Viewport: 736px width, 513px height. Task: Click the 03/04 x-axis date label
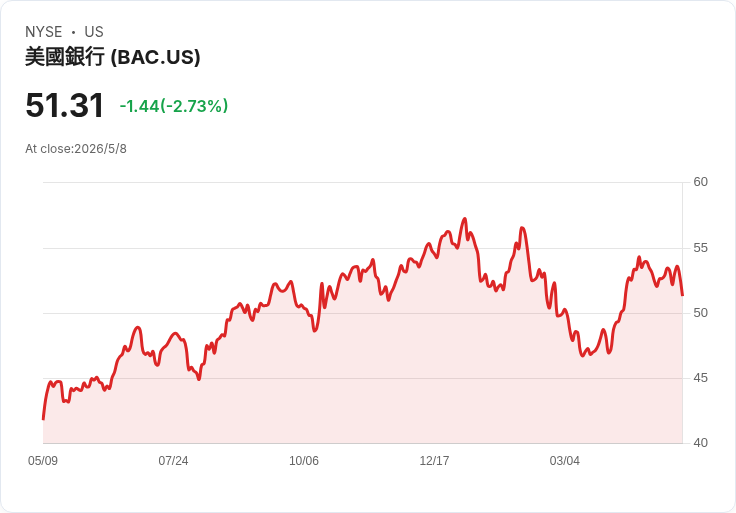[x=565, y=460]
